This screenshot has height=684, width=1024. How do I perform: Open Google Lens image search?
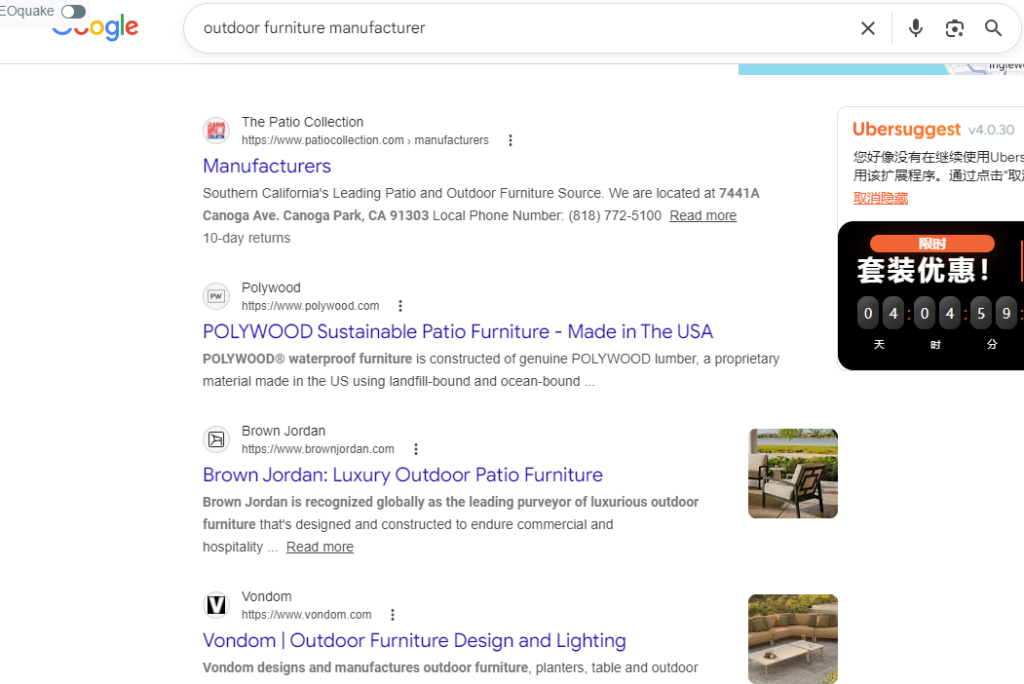point(954,28)
